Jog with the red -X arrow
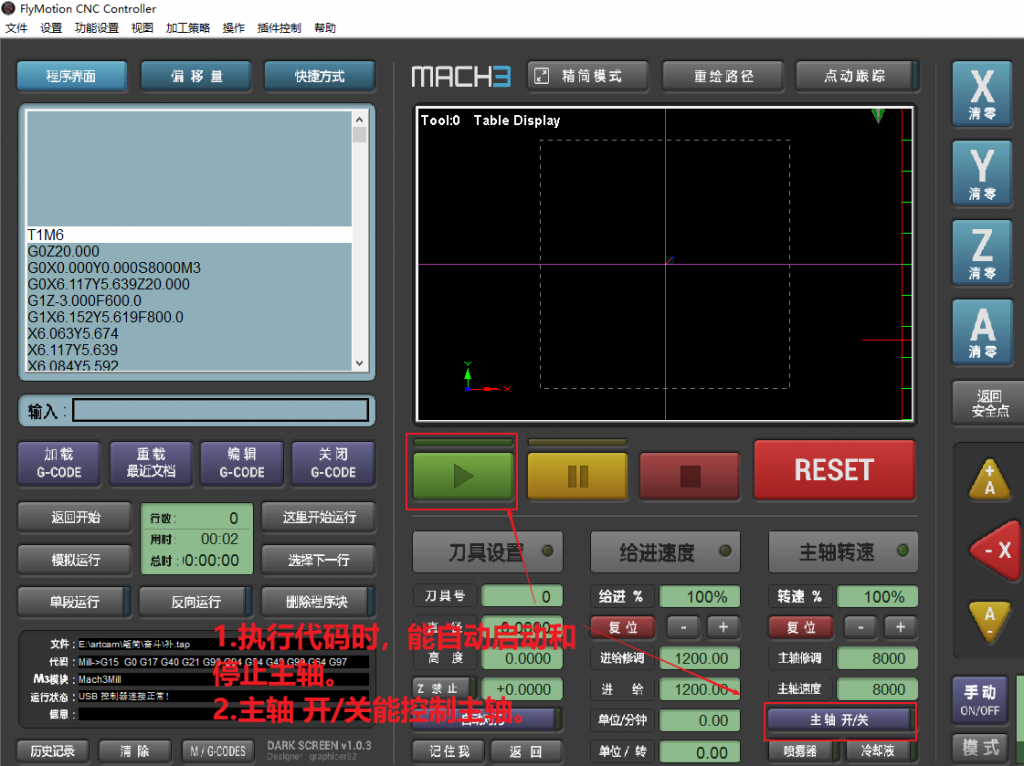1024x766 pixels. (x=997, y=551)
